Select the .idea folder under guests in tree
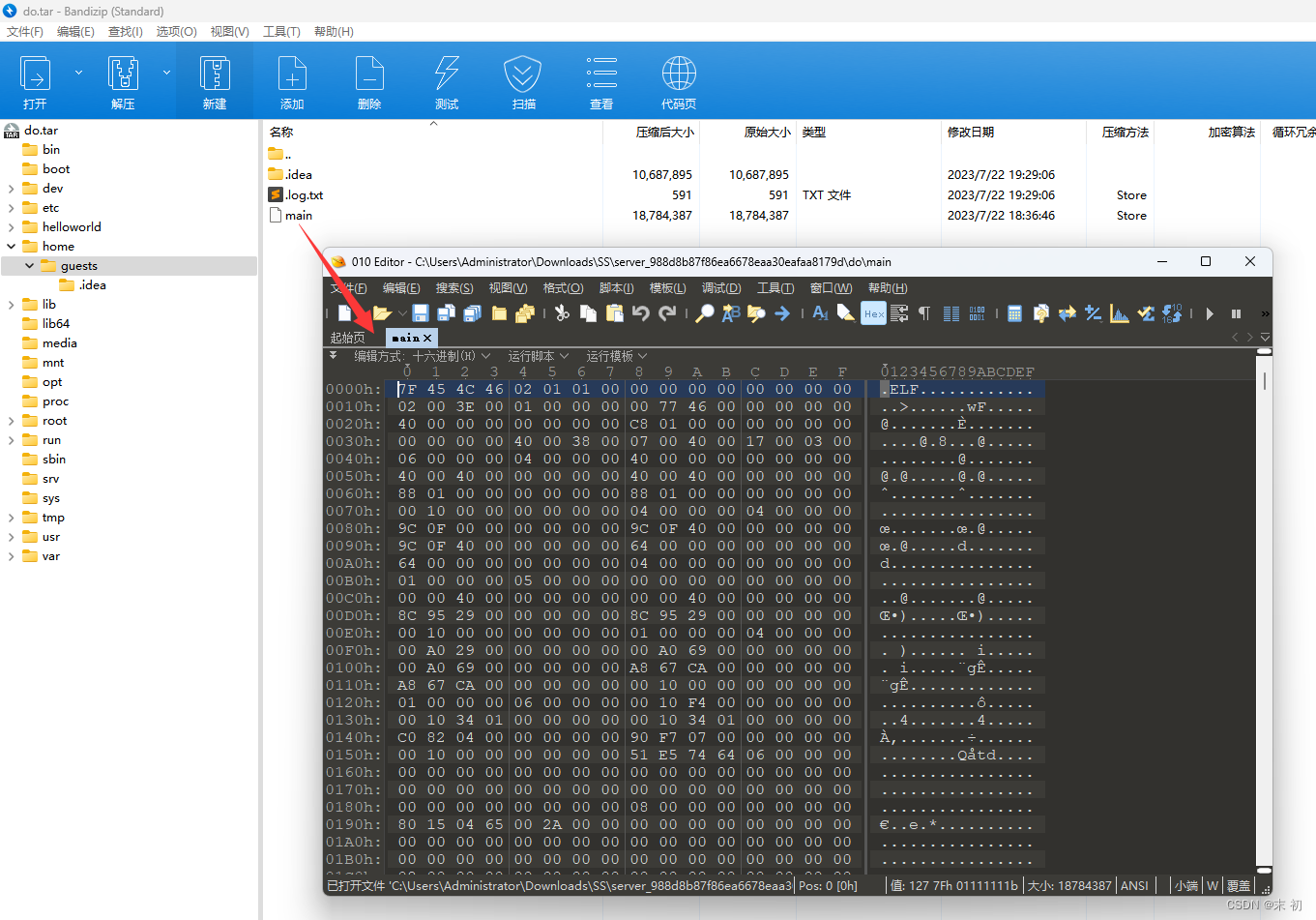This screenshot has height=920, width=1316. 93,285
